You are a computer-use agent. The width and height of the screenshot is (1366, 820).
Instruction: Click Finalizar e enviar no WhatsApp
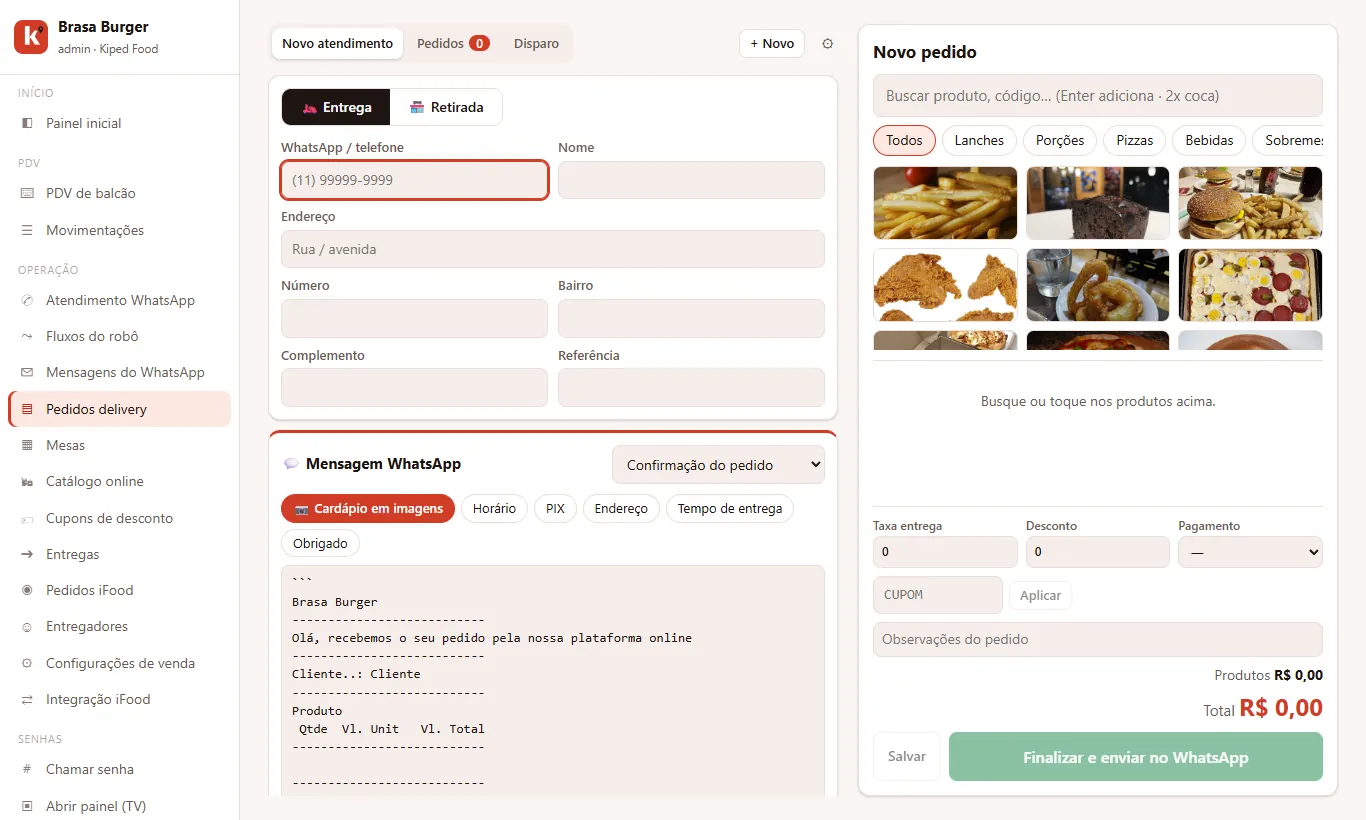pyautogui.click(x=1135, y=757)
